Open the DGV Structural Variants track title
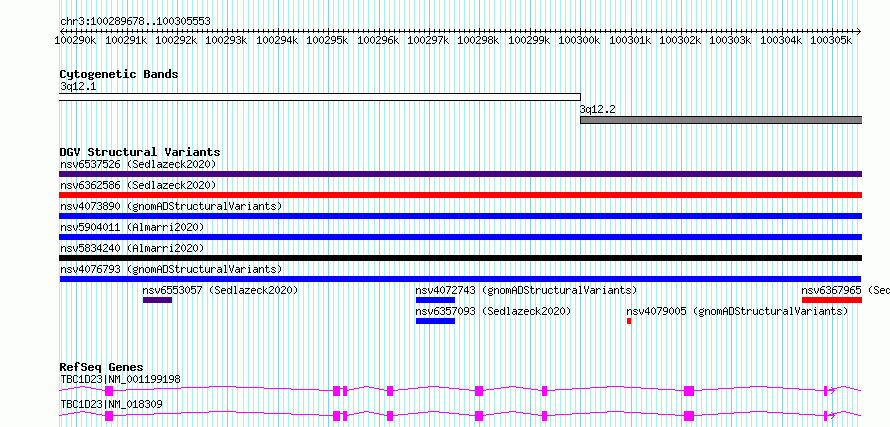 (x=140, y=152)
